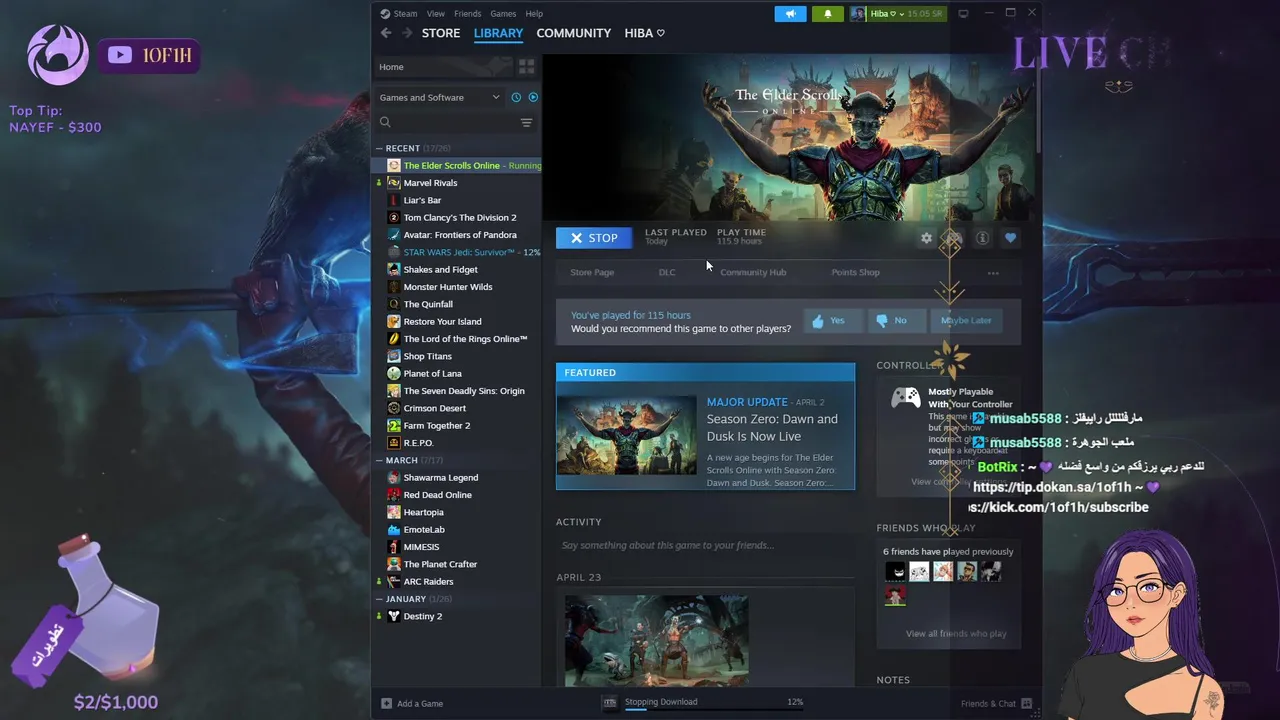Open the Games menu
Screen dimensions: 1280x720
tap(503, 14)
